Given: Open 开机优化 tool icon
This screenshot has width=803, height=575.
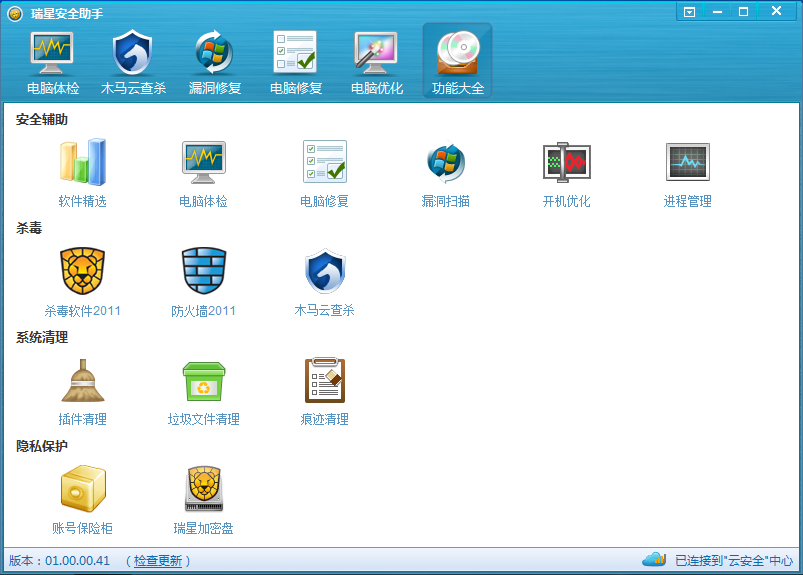Looking at the screenshot, I should (566, 162).
